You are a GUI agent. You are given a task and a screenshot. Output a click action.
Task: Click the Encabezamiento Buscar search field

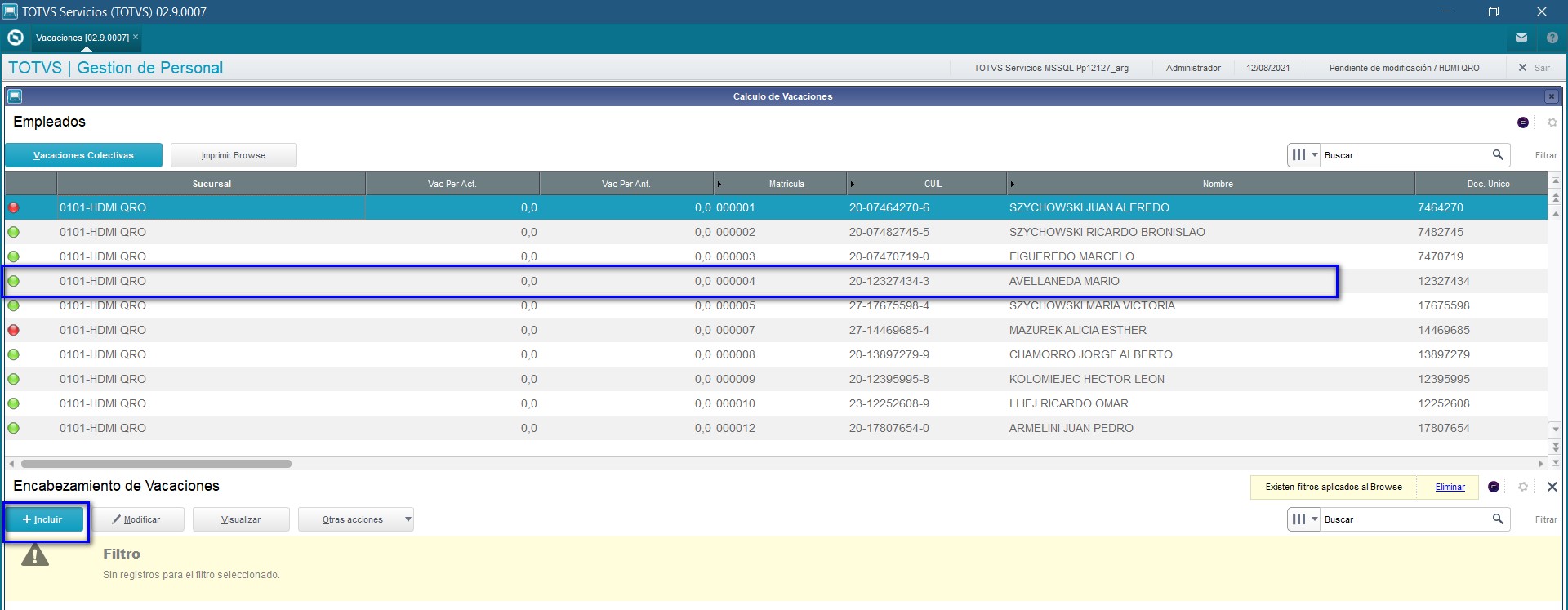pyautogui.click(x=1405, y=519)
